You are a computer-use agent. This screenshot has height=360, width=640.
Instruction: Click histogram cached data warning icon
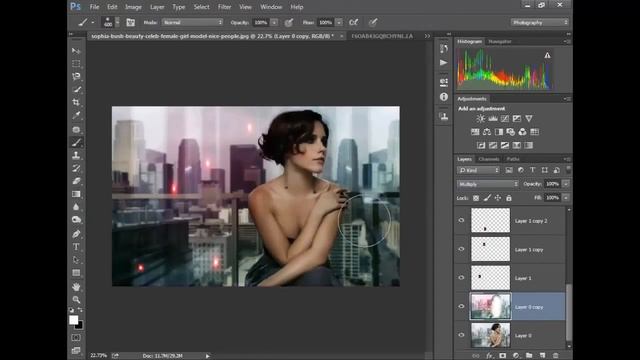pos(547,55)
